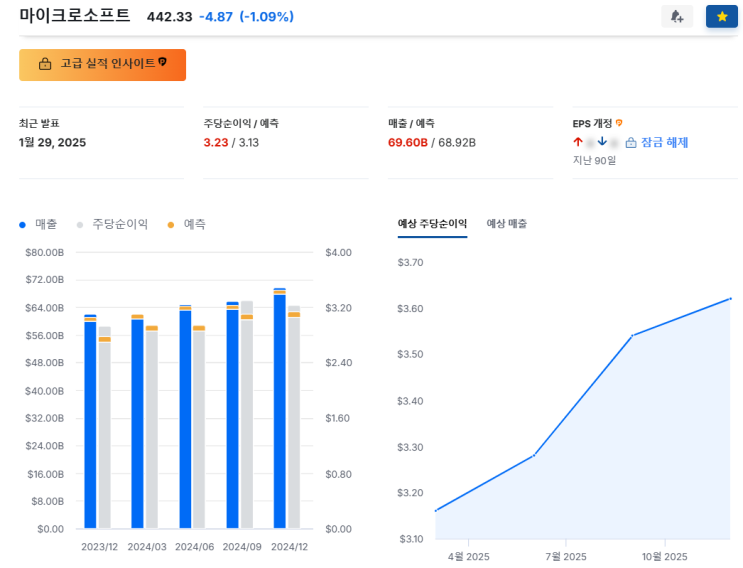Screen dimensions: 743x568
Task: Click the blue revenue bar for 2024/03
Action: click(x=137, y=421)
